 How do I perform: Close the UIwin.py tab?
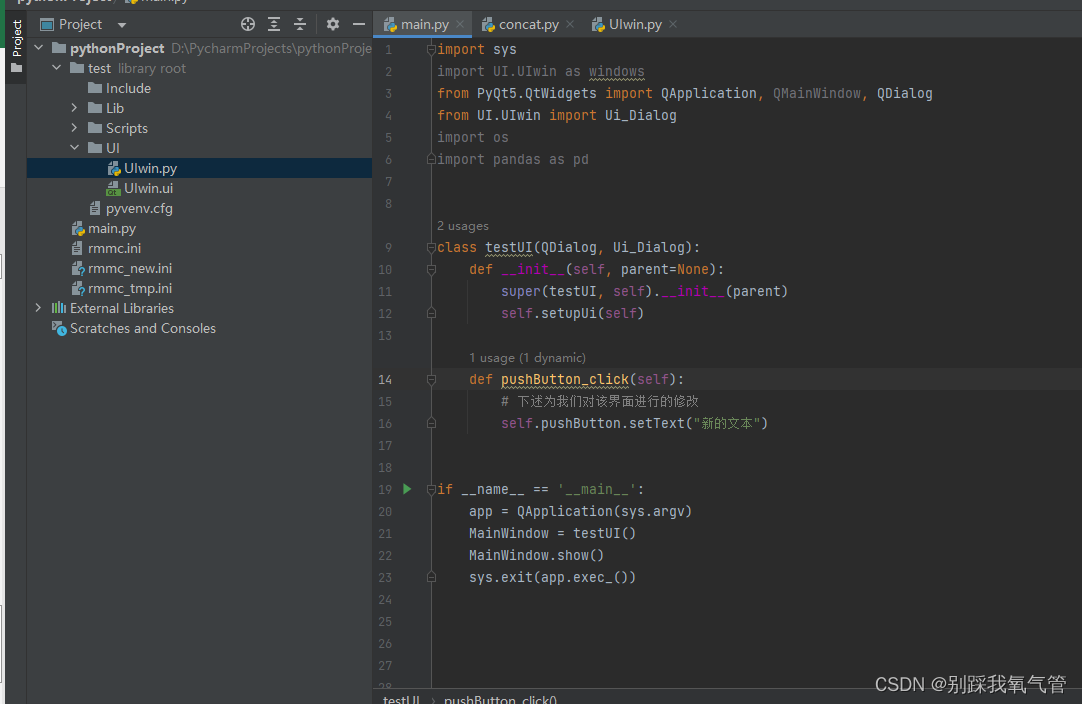click(x=673, y=24)
